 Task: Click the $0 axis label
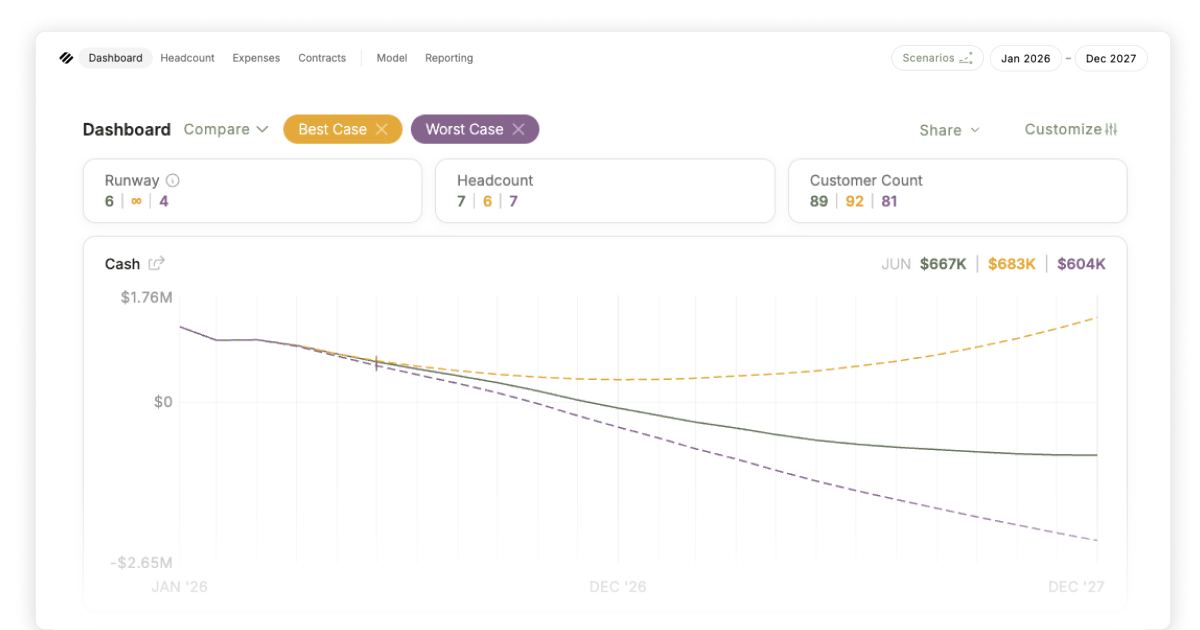coord(162,402)
